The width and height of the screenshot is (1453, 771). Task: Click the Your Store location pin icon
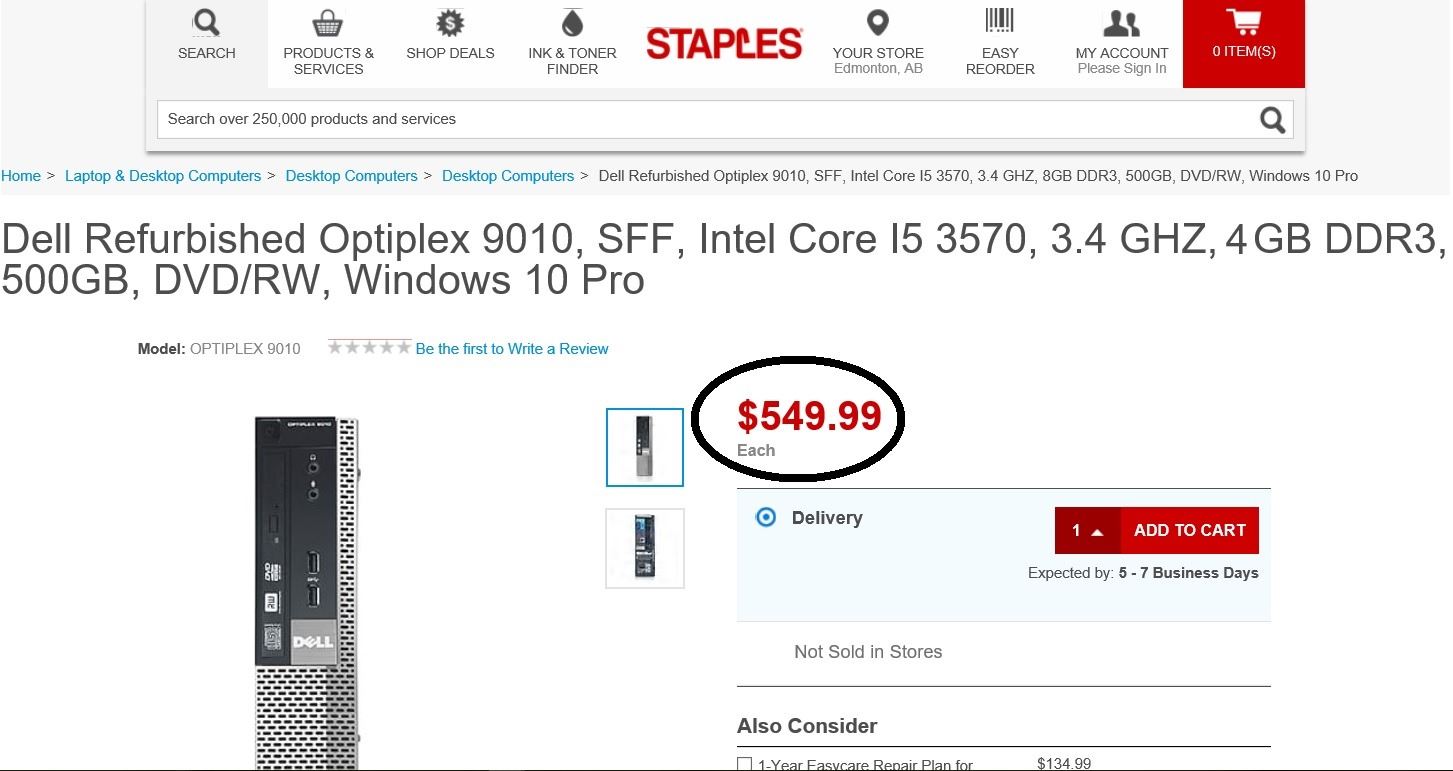(x=877, y=22)
